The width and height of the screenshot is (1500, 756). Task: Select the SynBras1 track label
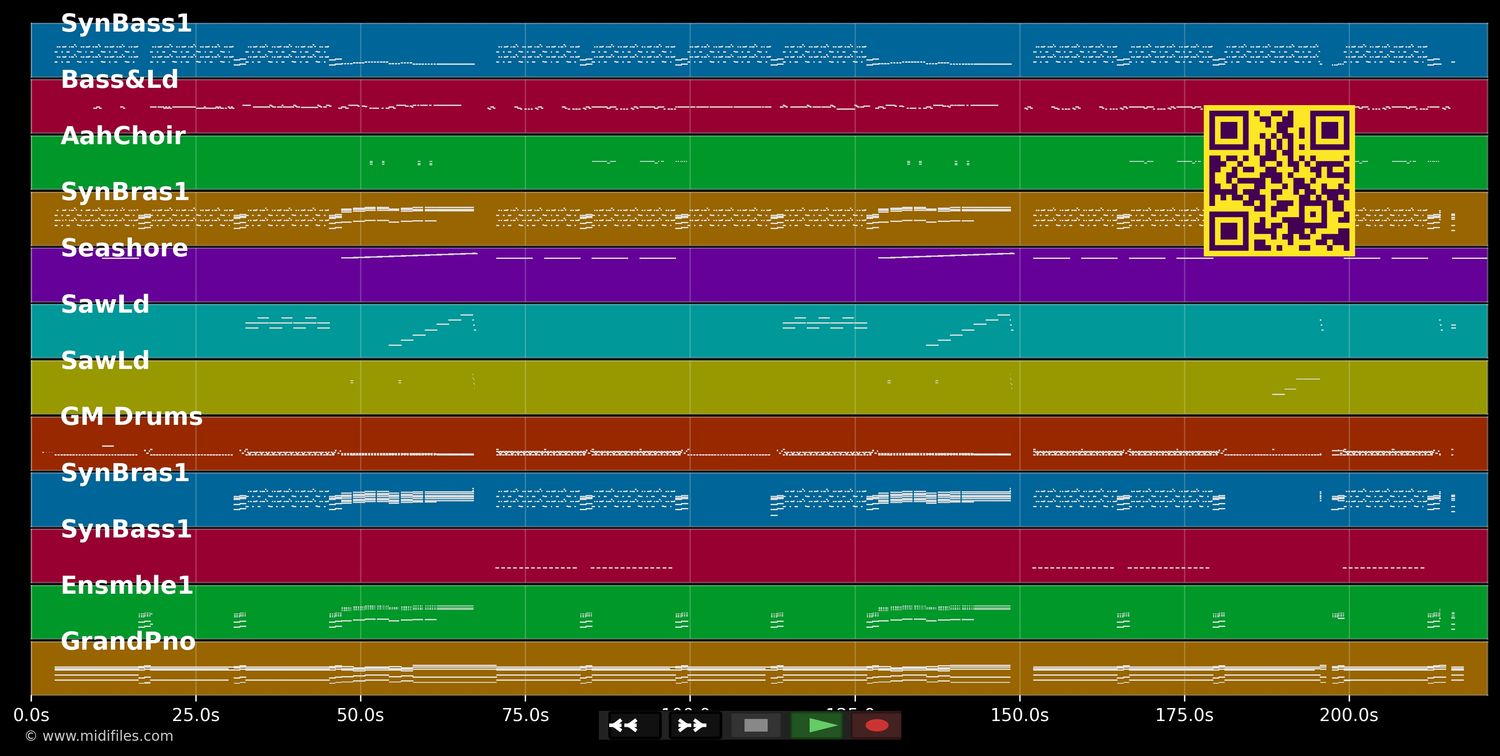[126, 191]
